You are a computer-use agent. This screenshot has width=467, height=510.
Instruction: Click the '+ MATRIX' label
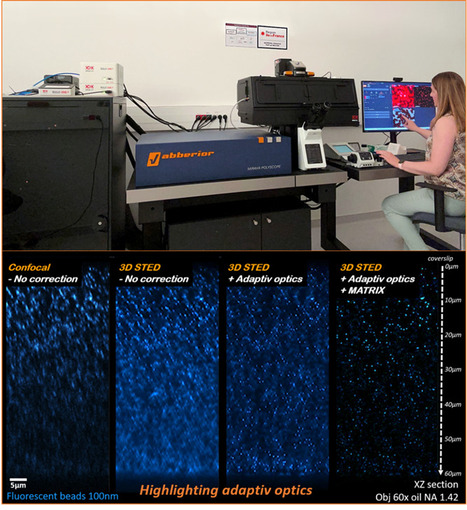click(x=363, y=291)
